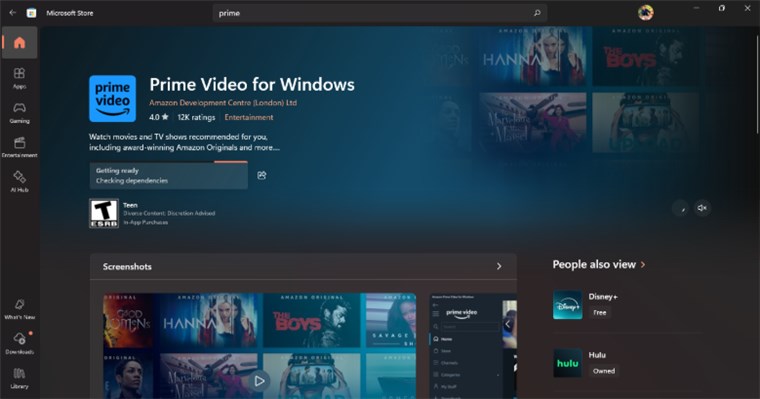Click the app description text
Viewport: 760px width, 399px height.
click(184, 142)
